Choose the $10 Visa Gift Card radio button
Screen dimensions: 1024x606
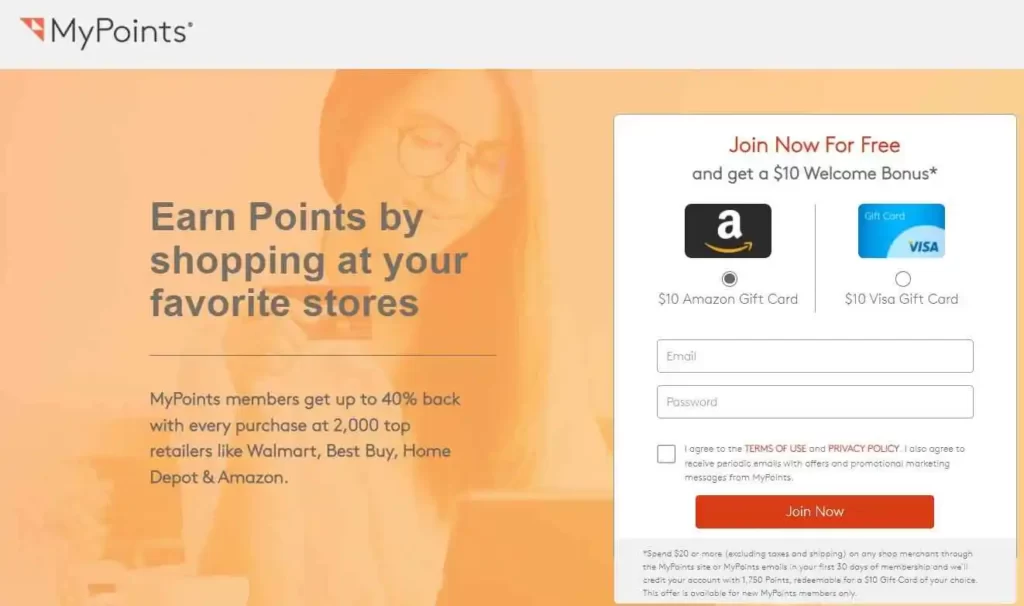coord(903,279)
